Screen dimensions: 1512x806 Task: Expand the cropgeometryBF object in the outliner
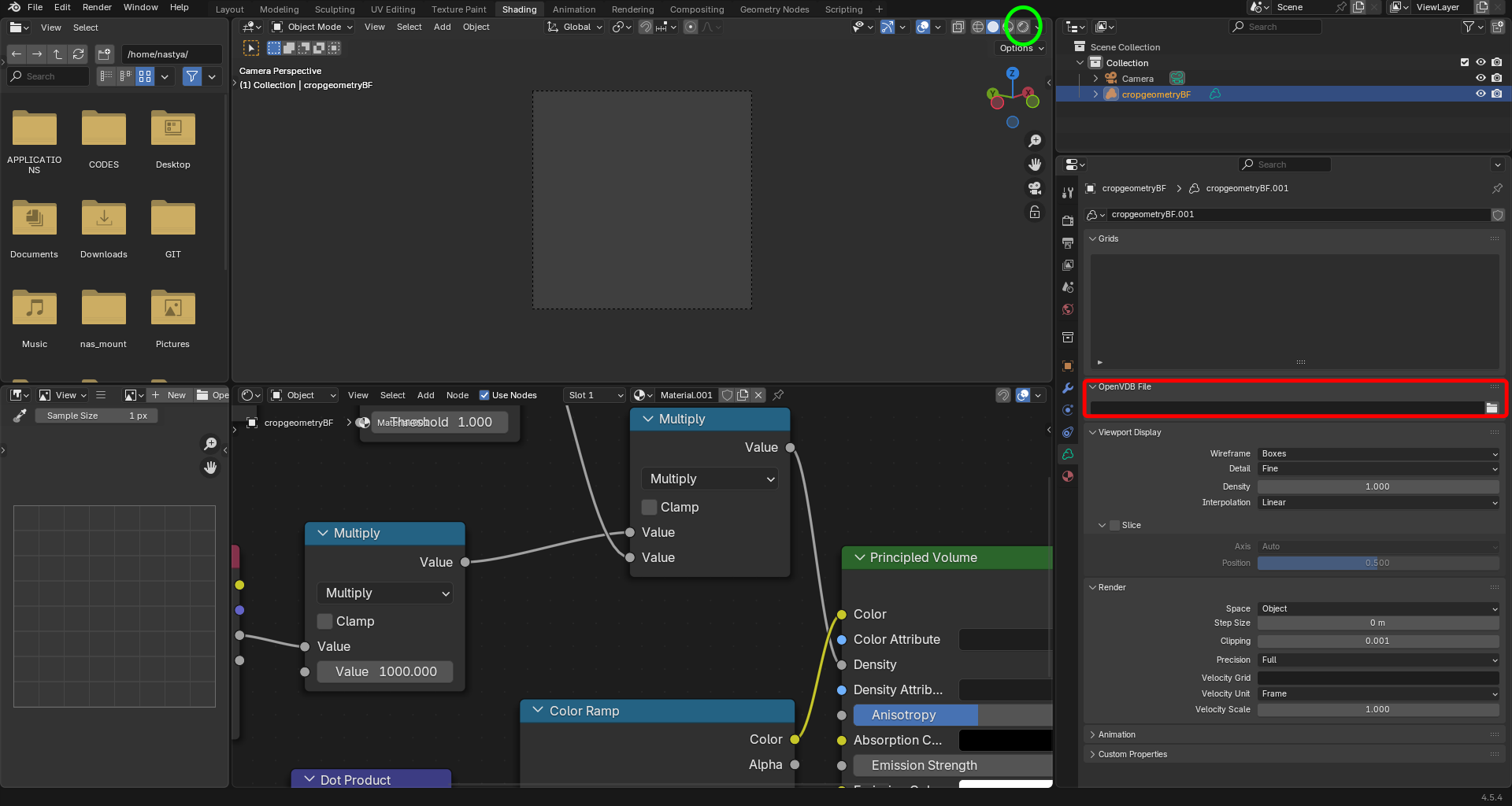tap(1095, 94)
